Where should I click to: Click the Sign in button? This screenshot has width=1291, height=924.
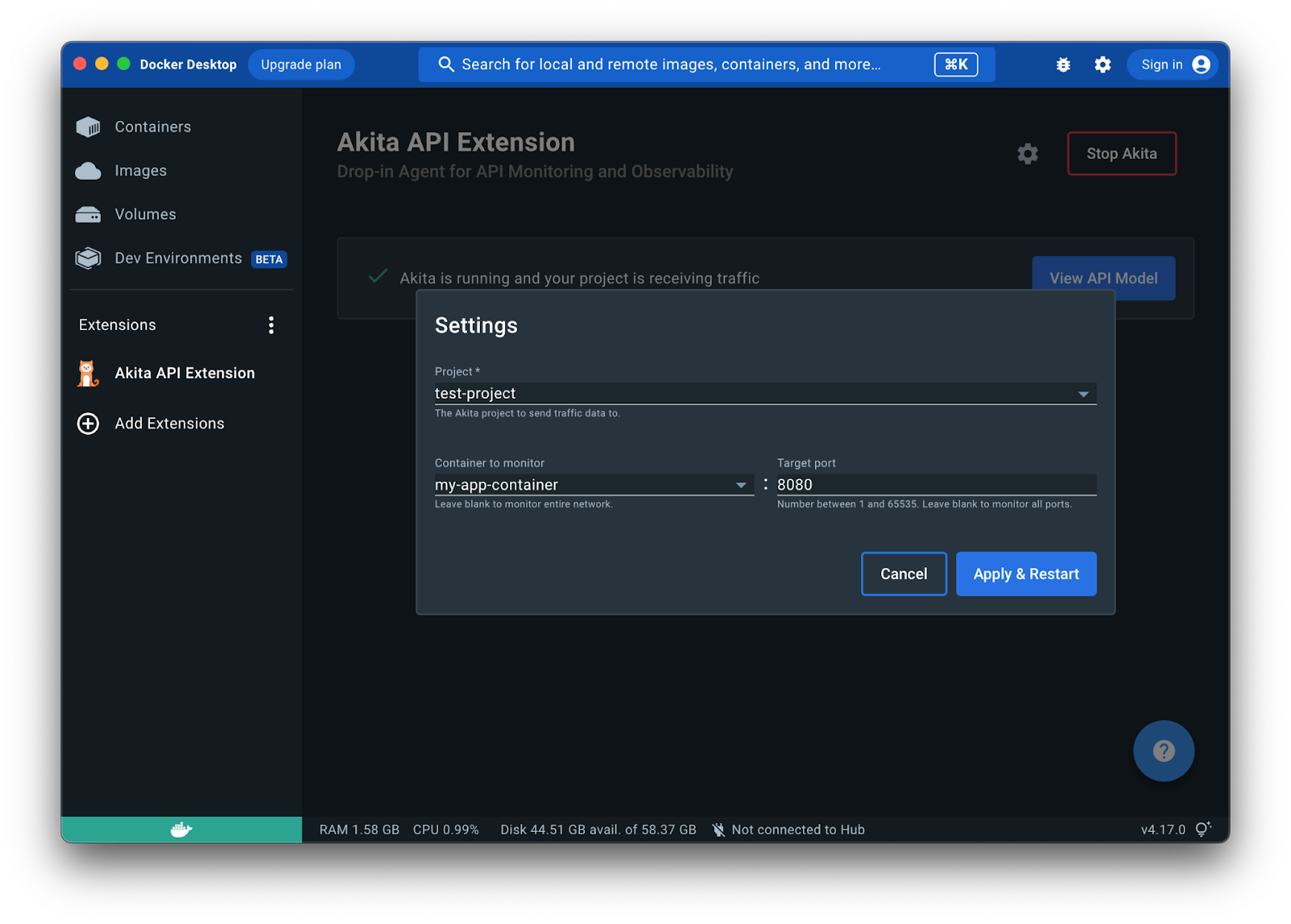pos(1173,65)
